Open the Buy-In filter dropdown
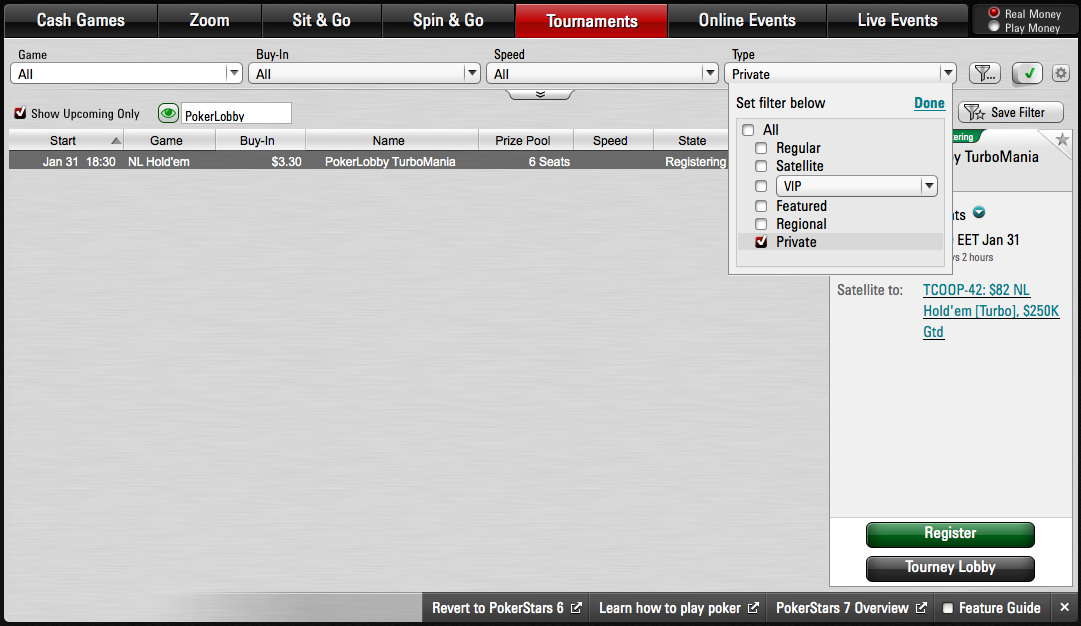The width and height of the screenshot is (1081, 626). coord(364,73)
